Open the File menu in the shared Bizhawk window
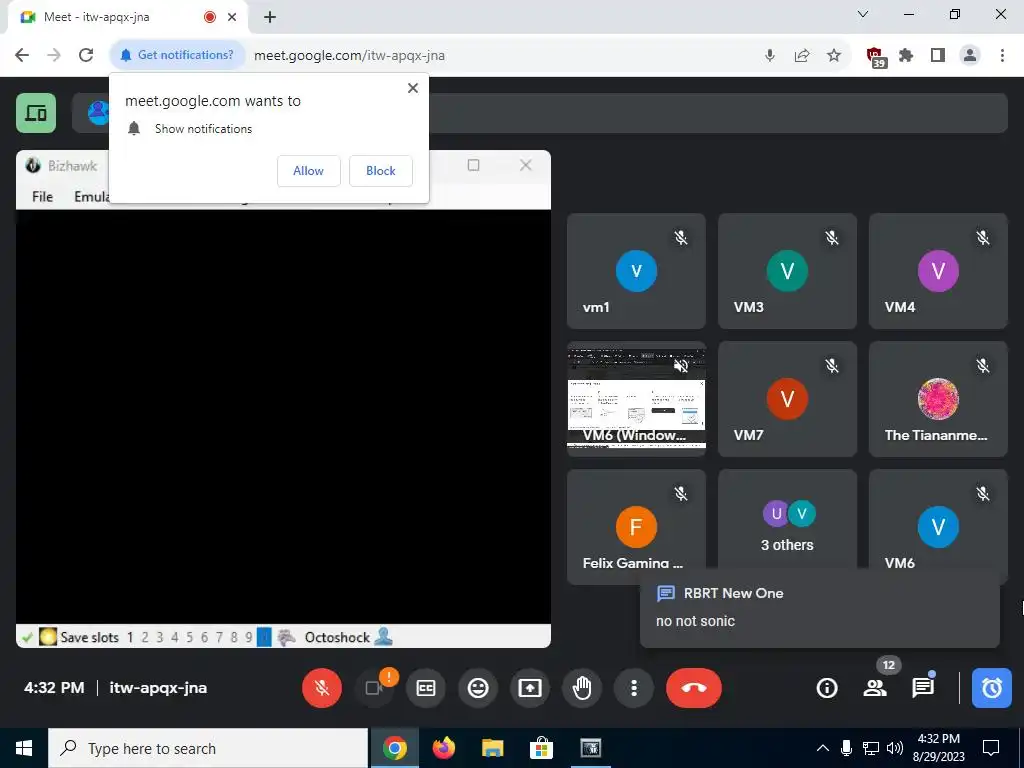The height and width of the screenshot is (768, 1024). click(42, 197)
